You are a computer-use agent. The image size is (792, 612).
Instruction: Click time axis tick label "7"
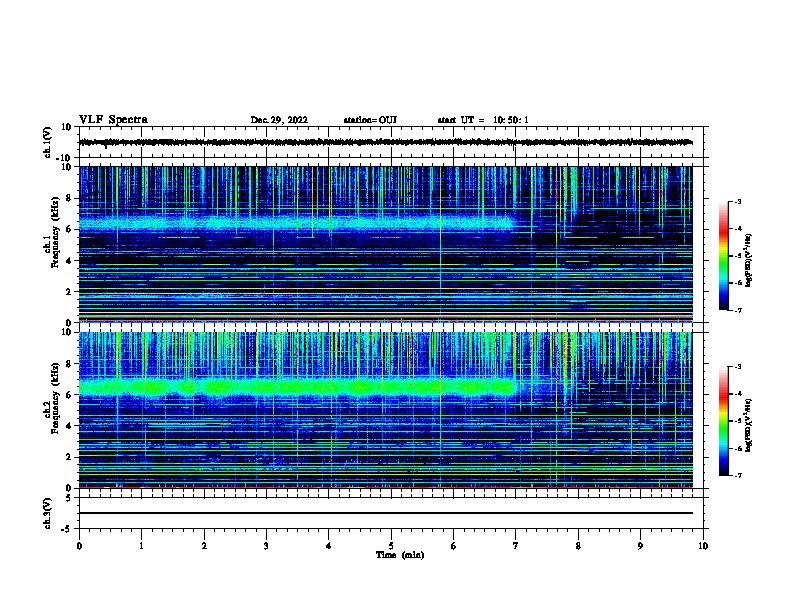(516, 546)
